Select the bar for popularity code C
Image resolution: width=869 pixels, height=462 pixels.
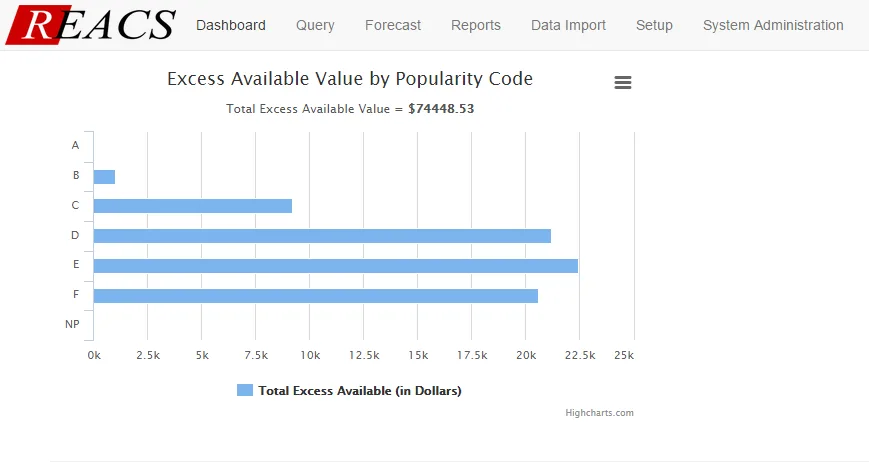pos(193,206)
